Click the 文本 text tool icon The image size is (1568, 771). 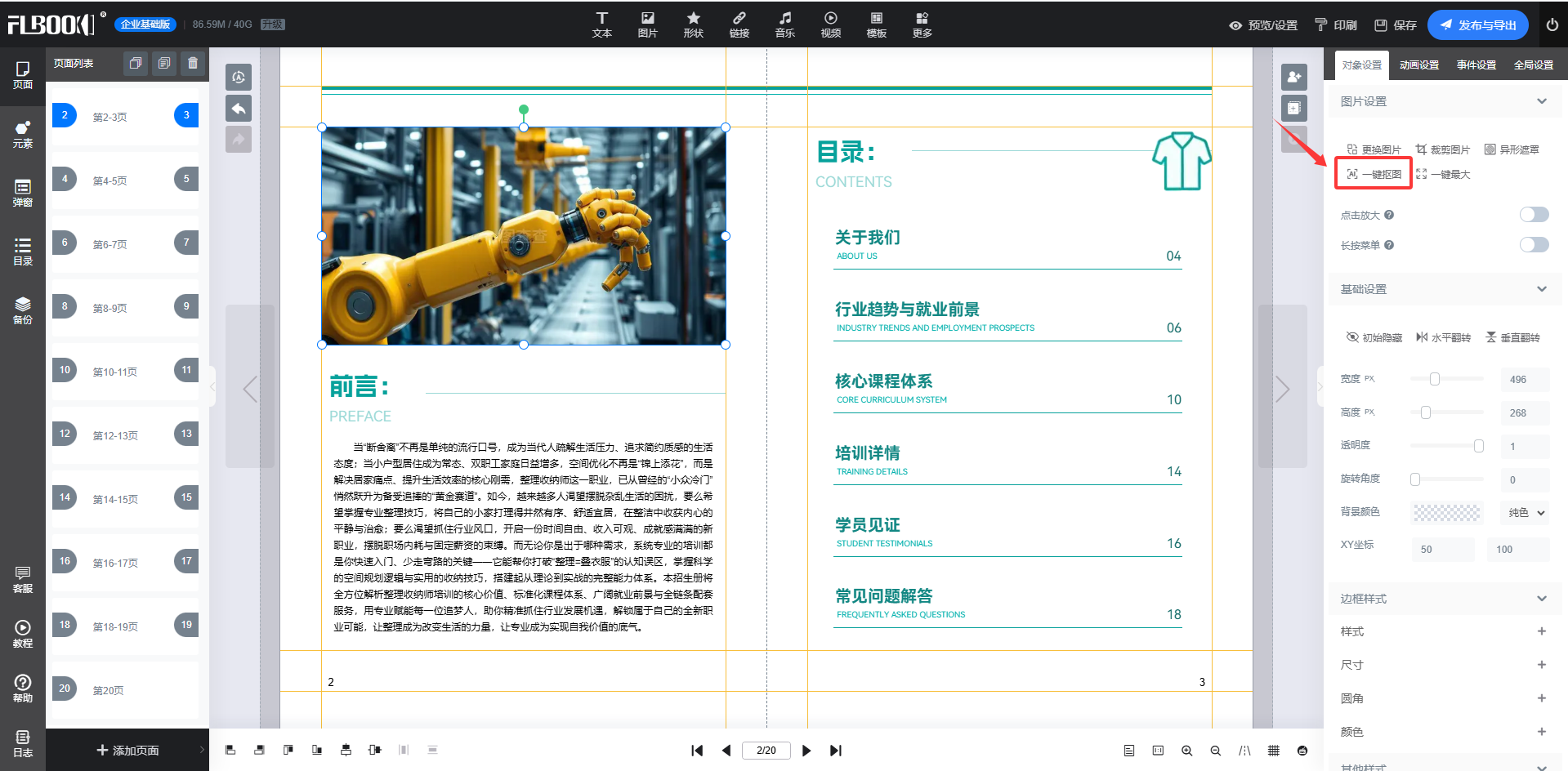coord(601,24)
